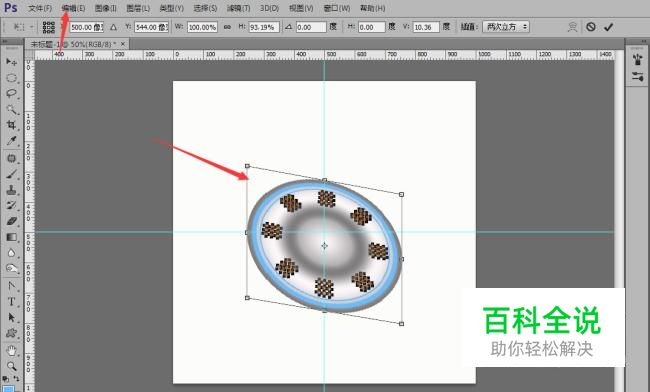The width and height of the screenshot is (650, 392).
Task: Click the vertical skew V field
Action: (426, 27)
